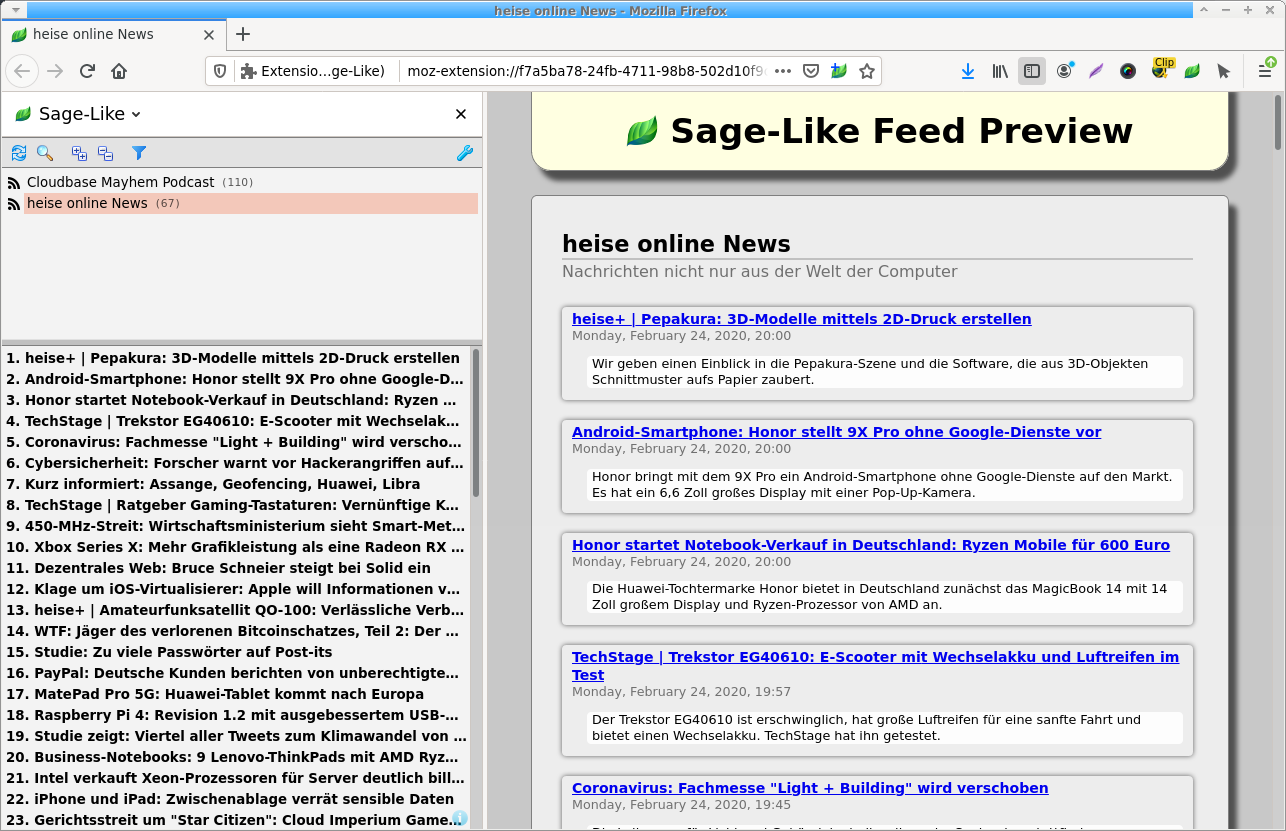The height and width of the screenshot is (831, 1286).
Task: Click the Sage-Like subscribe icon in address bar
Action: (839, 71)
